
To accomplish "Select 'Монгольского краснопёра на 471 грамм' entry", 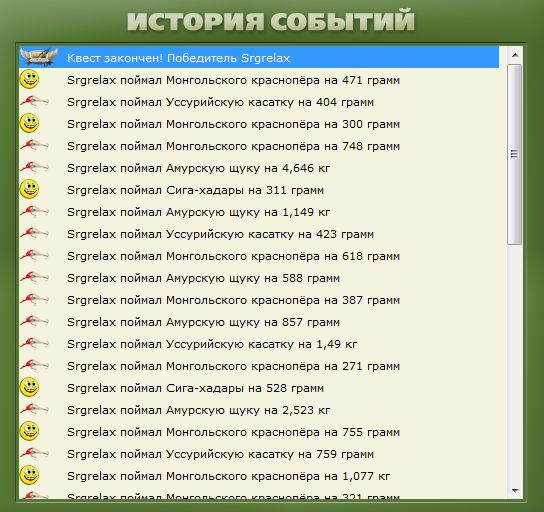I will [x=259, y=80].
